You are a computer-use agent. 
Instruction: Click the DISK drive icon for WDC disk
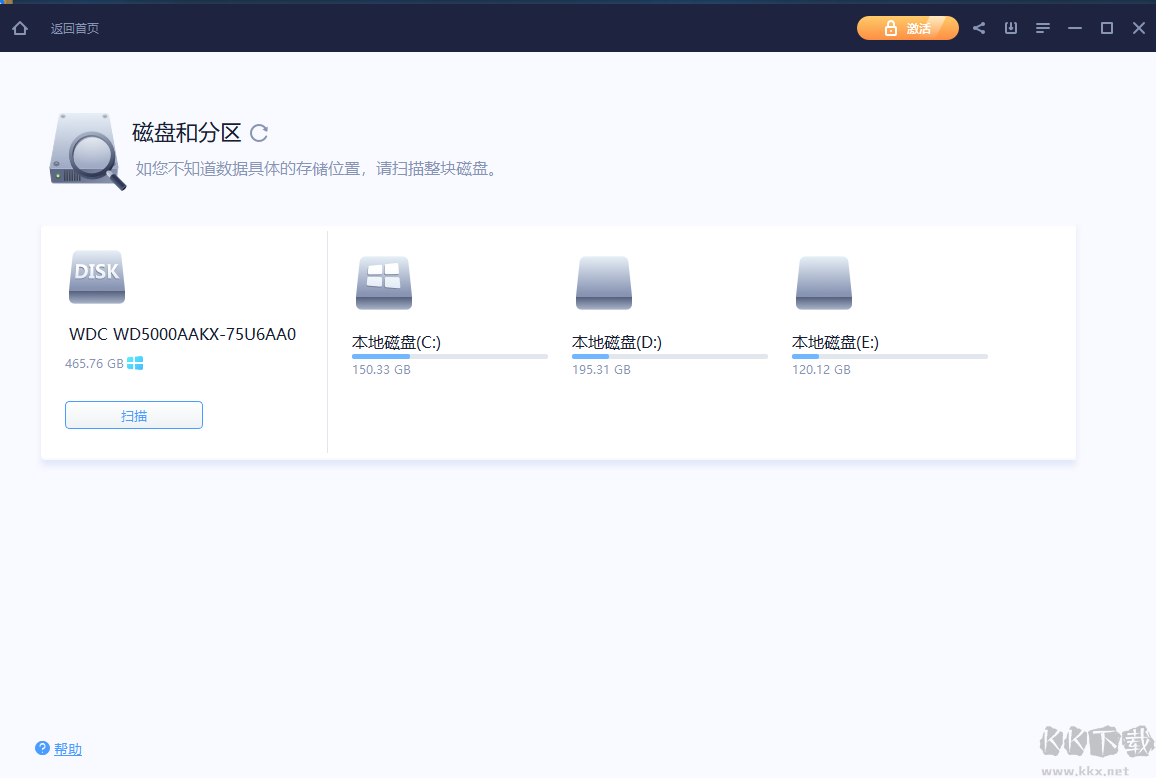(96, 277)
